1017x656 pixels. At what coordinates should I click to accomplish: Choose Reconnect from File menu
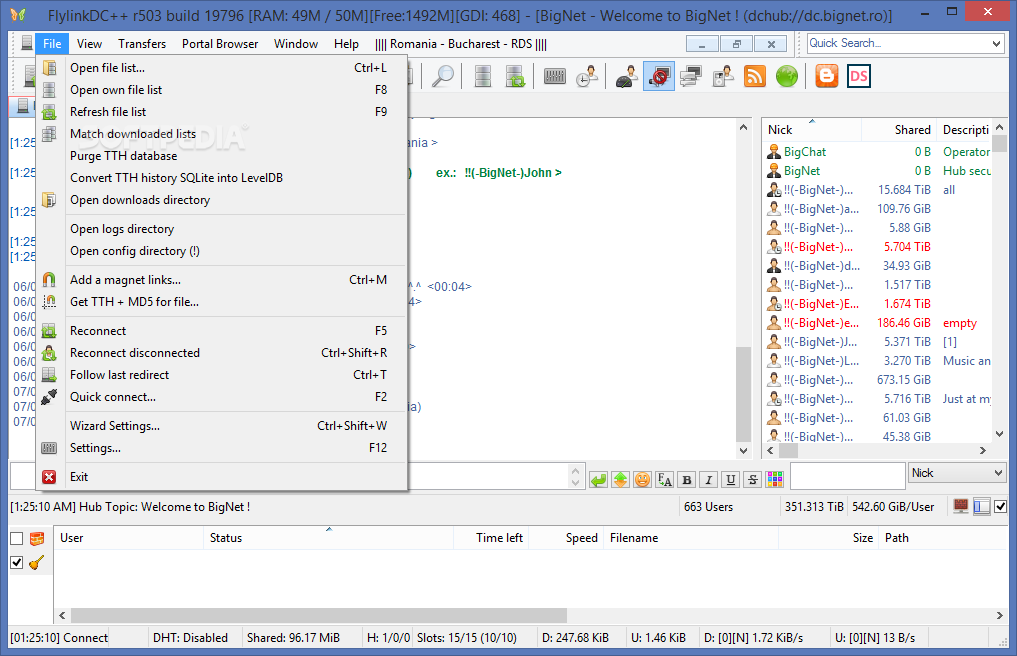click(x=222, y=331)
